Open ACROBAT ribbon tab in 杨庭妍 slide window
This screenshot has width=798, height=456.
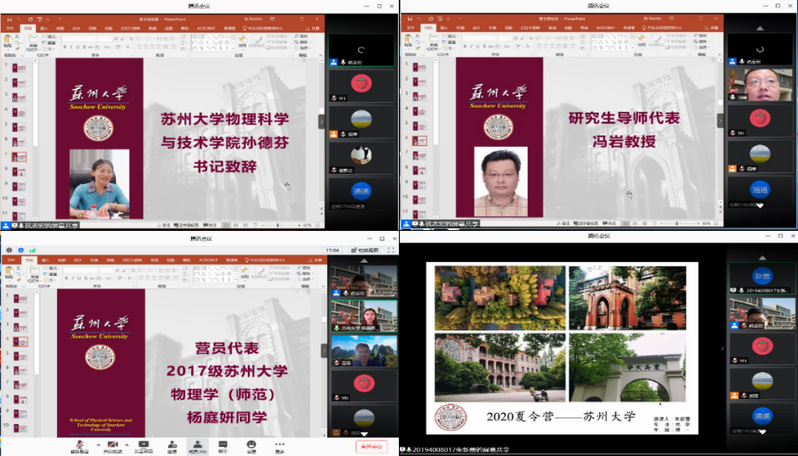click(x=208, y=260)
